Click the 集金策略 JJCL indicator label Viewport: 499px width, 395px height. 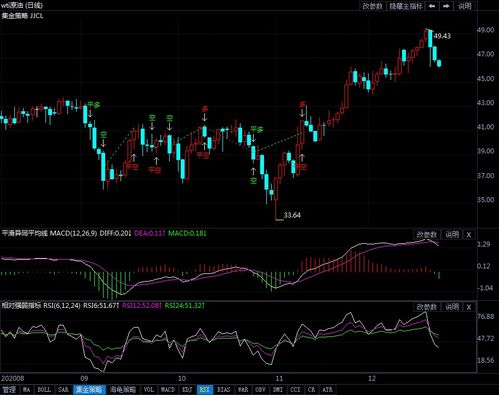click(x=22, y=16)
